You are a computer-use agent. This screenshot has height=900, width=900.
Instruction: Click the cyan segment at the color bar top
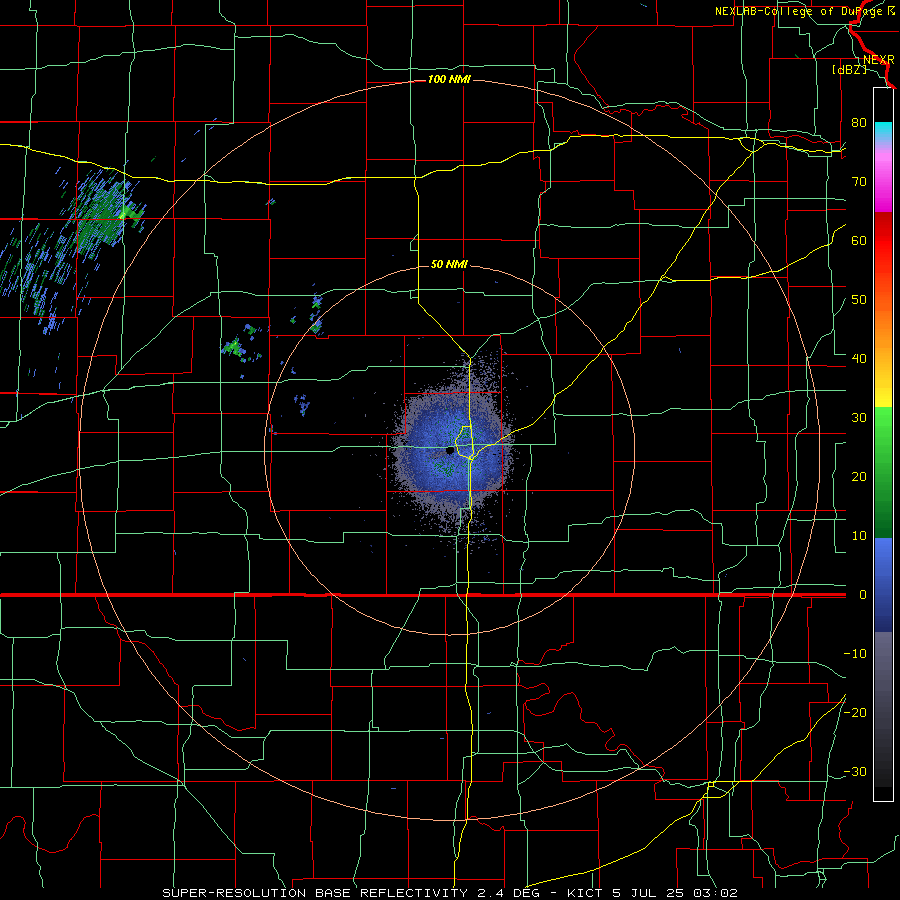point(883,133)
